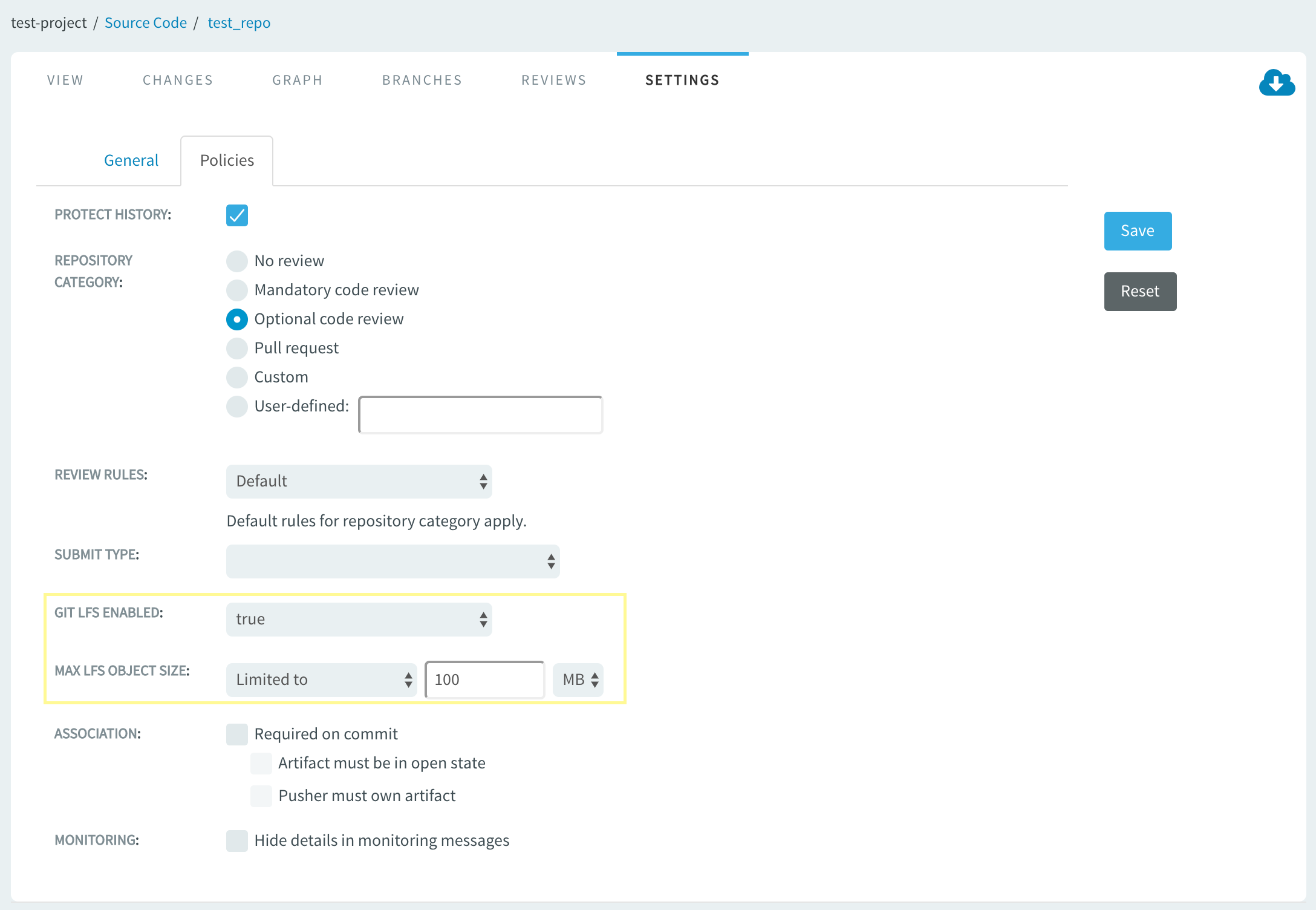
Task: Select the User-defined radio button
Action: (237, 407)
